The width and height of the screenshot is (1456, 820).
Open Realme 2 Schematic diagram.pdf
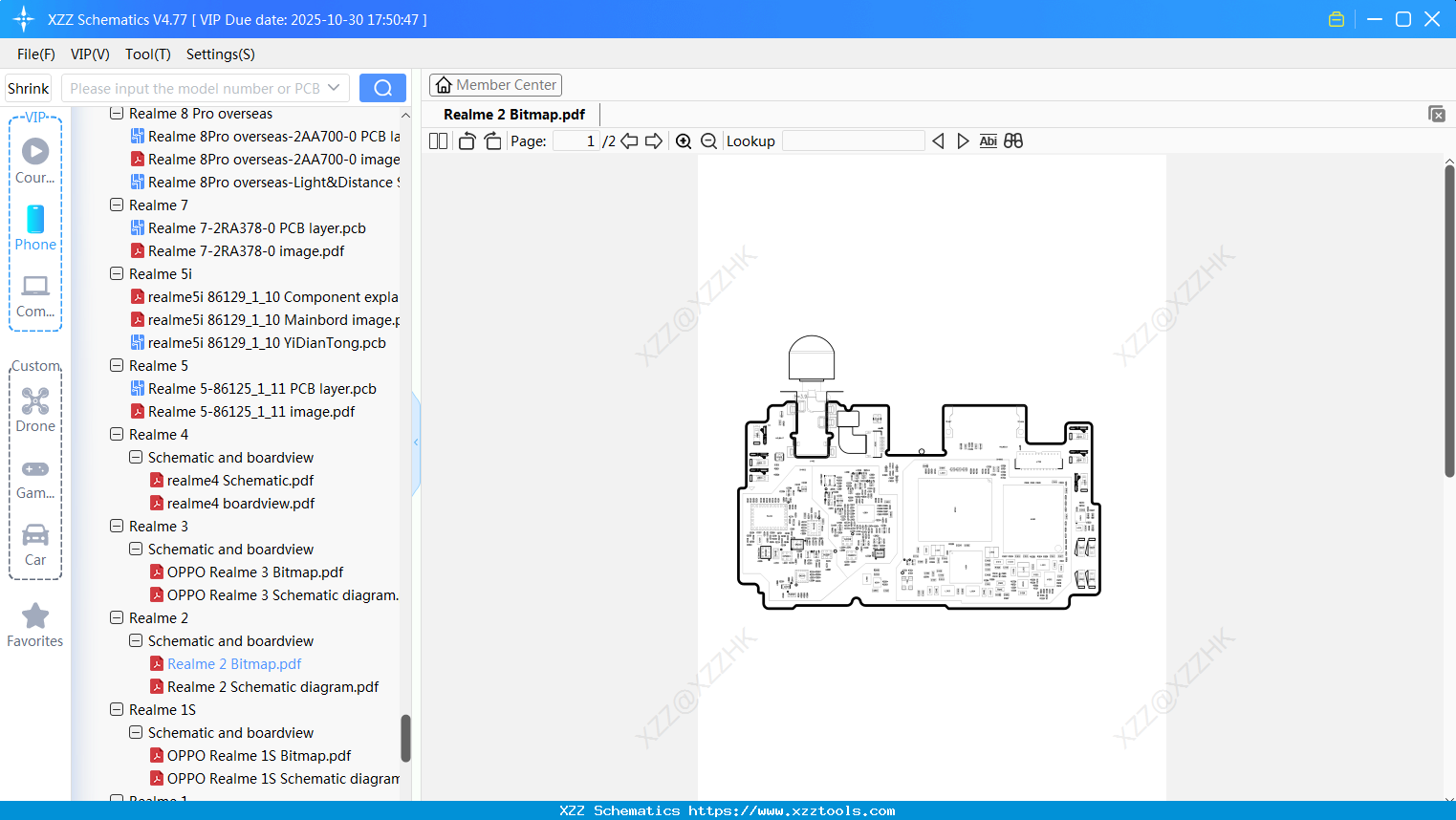point(272,687)
